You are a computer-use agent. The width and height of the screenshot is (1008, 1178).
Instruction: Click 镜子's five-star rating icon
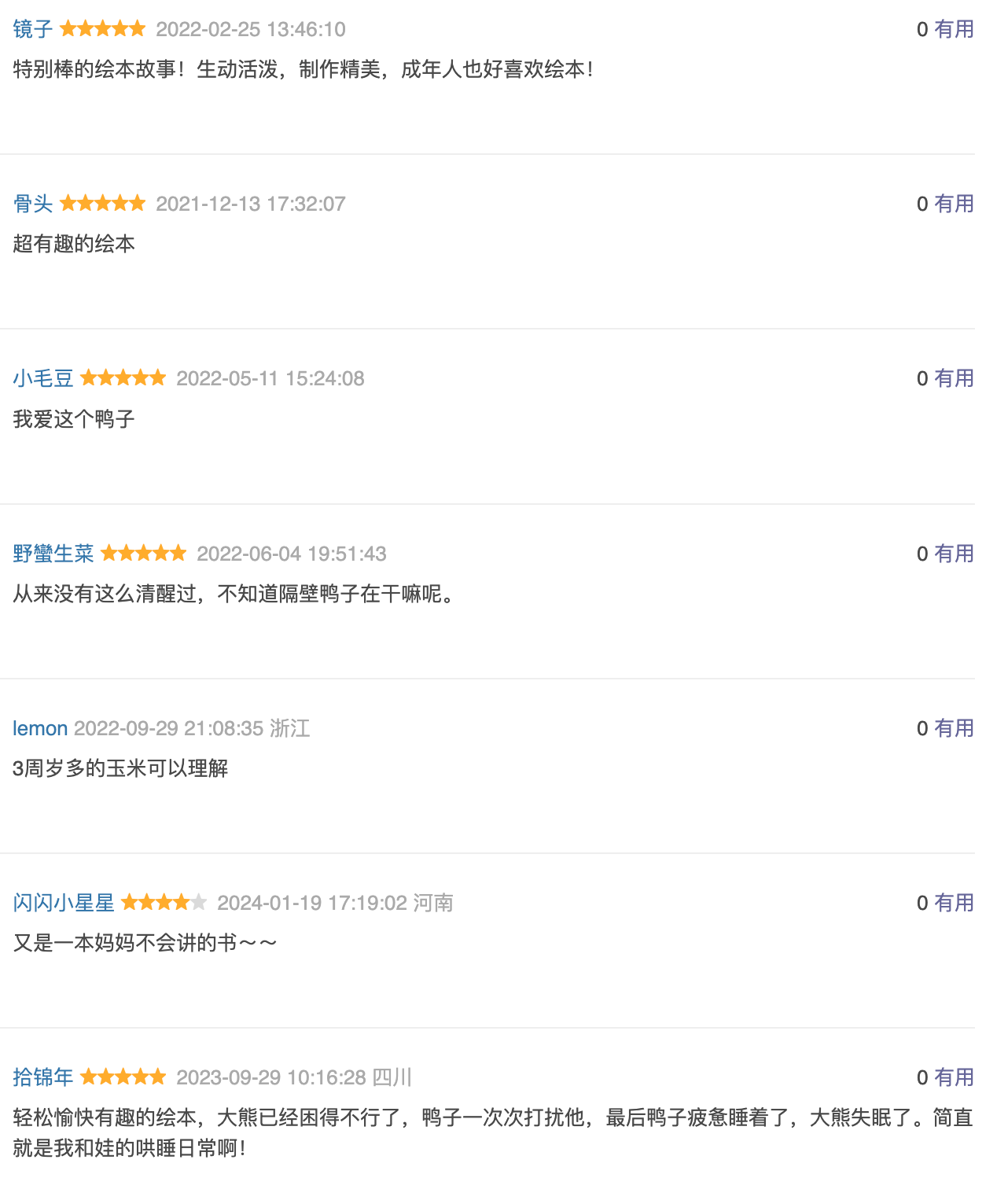click(103, 29)
